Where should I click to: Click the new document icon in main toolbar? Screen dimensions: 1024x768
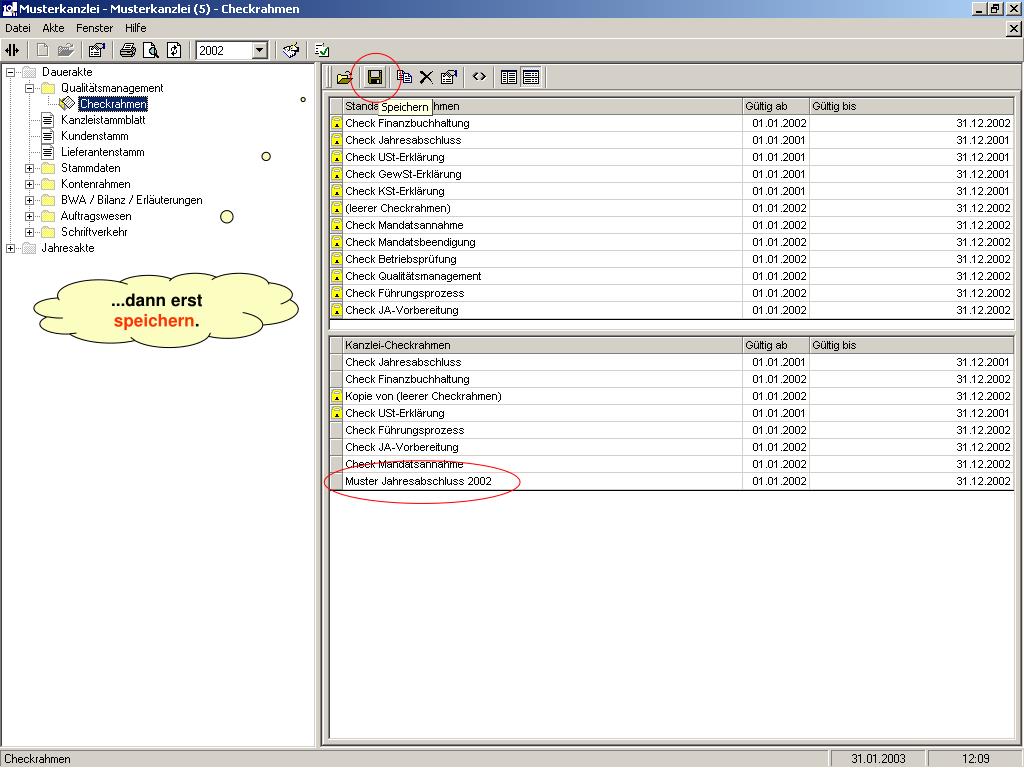click(x=42, y=50)
